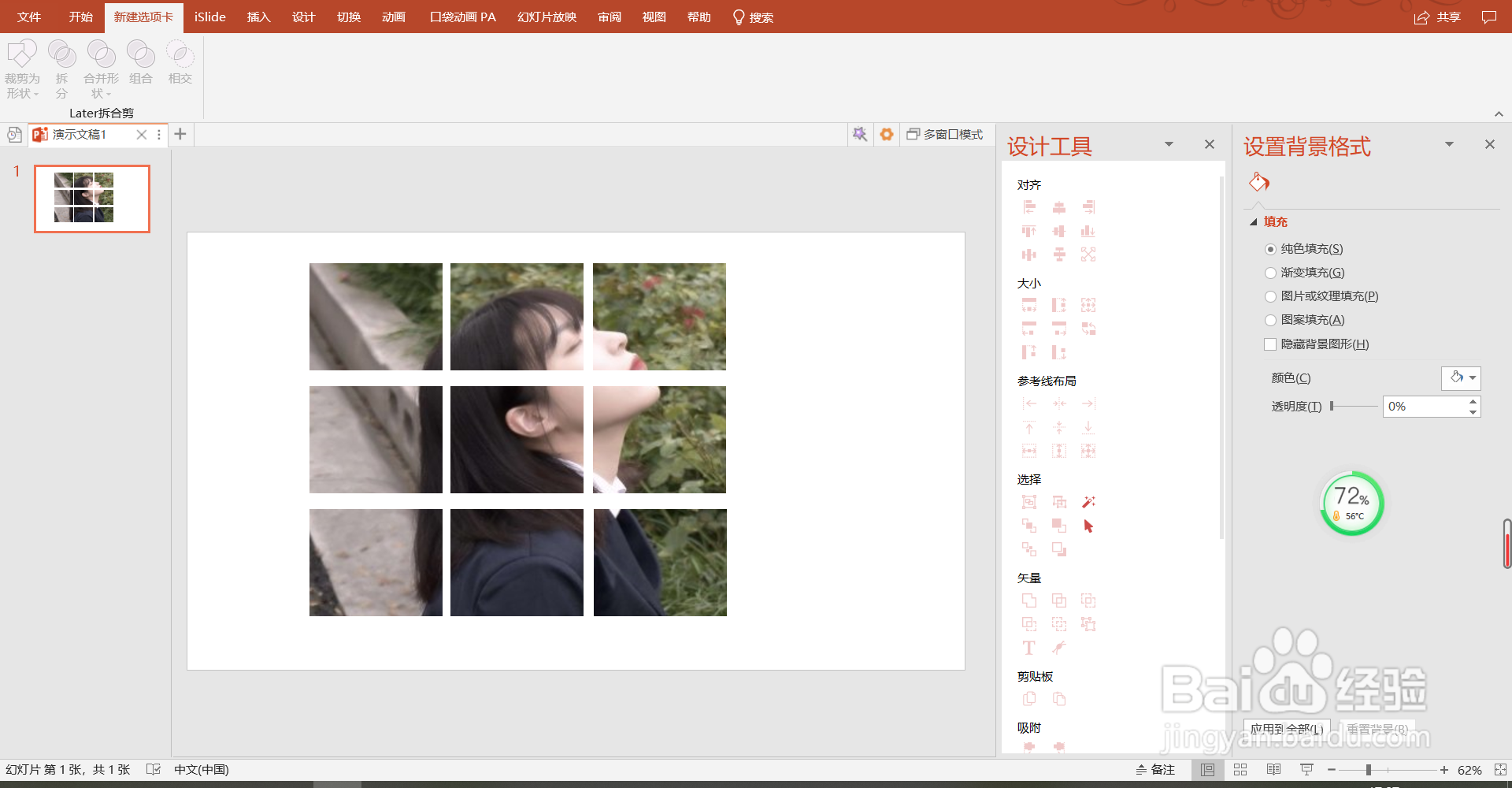Screen dimensions: 1512x788
Task: Click the paste icon under 剪贴板
Action: tap(1059, 699)
